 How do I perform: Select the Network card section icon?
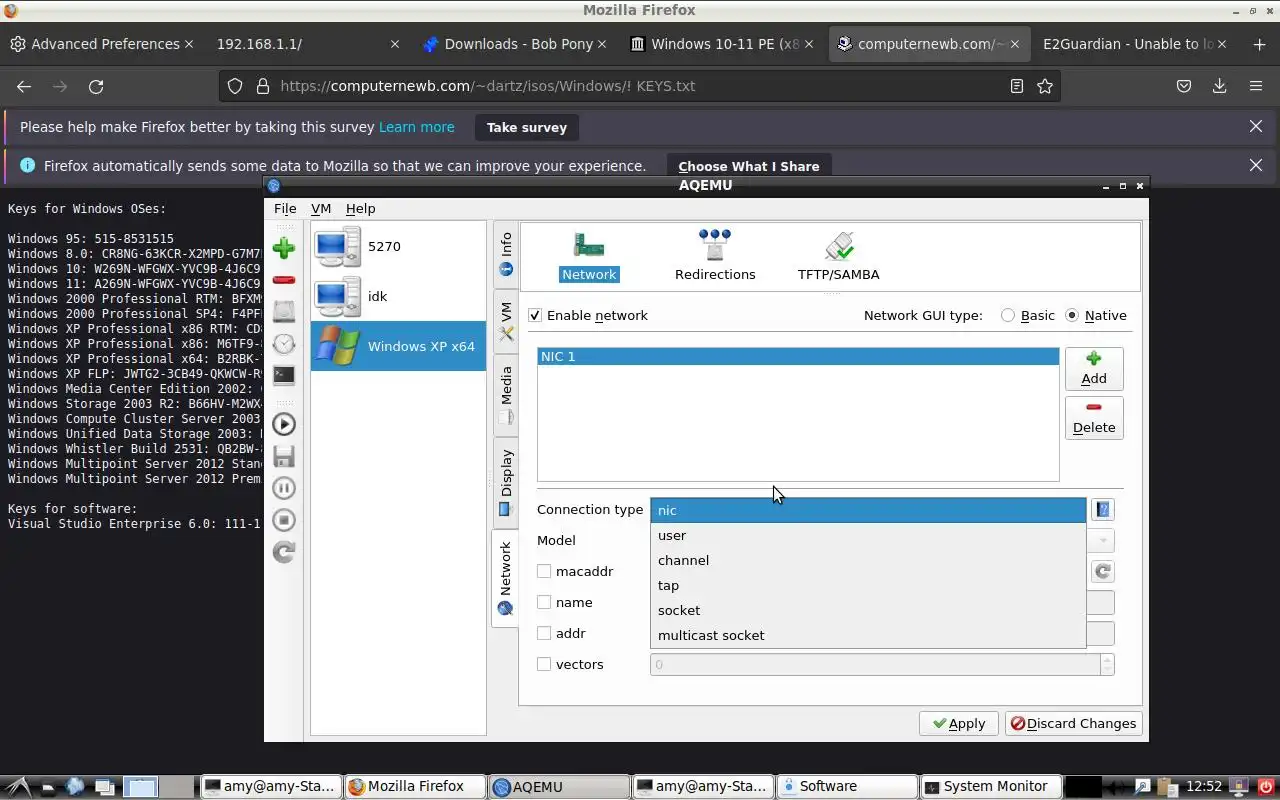click(x=589, y=257)
